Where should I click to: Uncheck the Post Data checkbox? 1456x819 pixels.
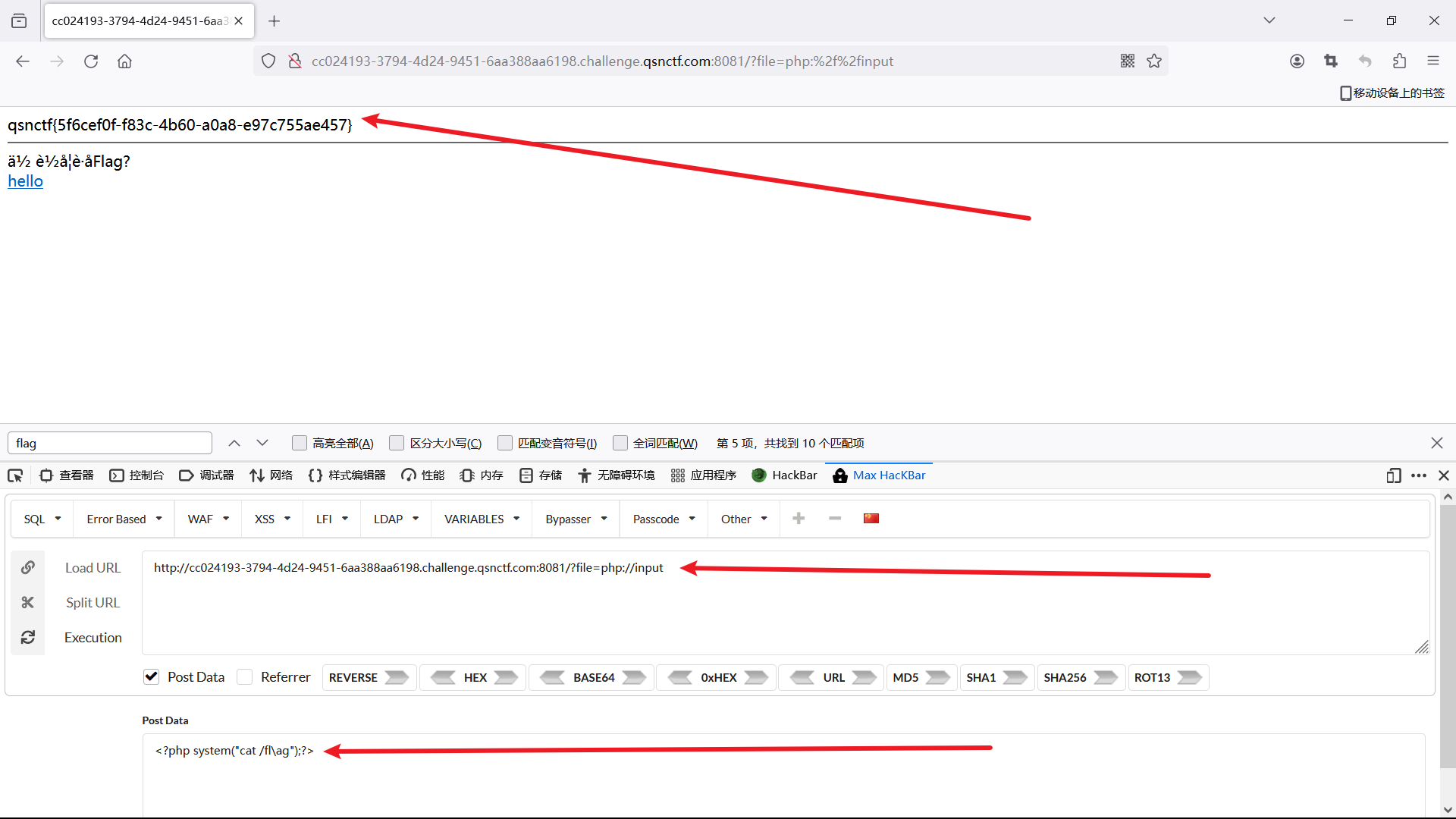pos(152,676)
